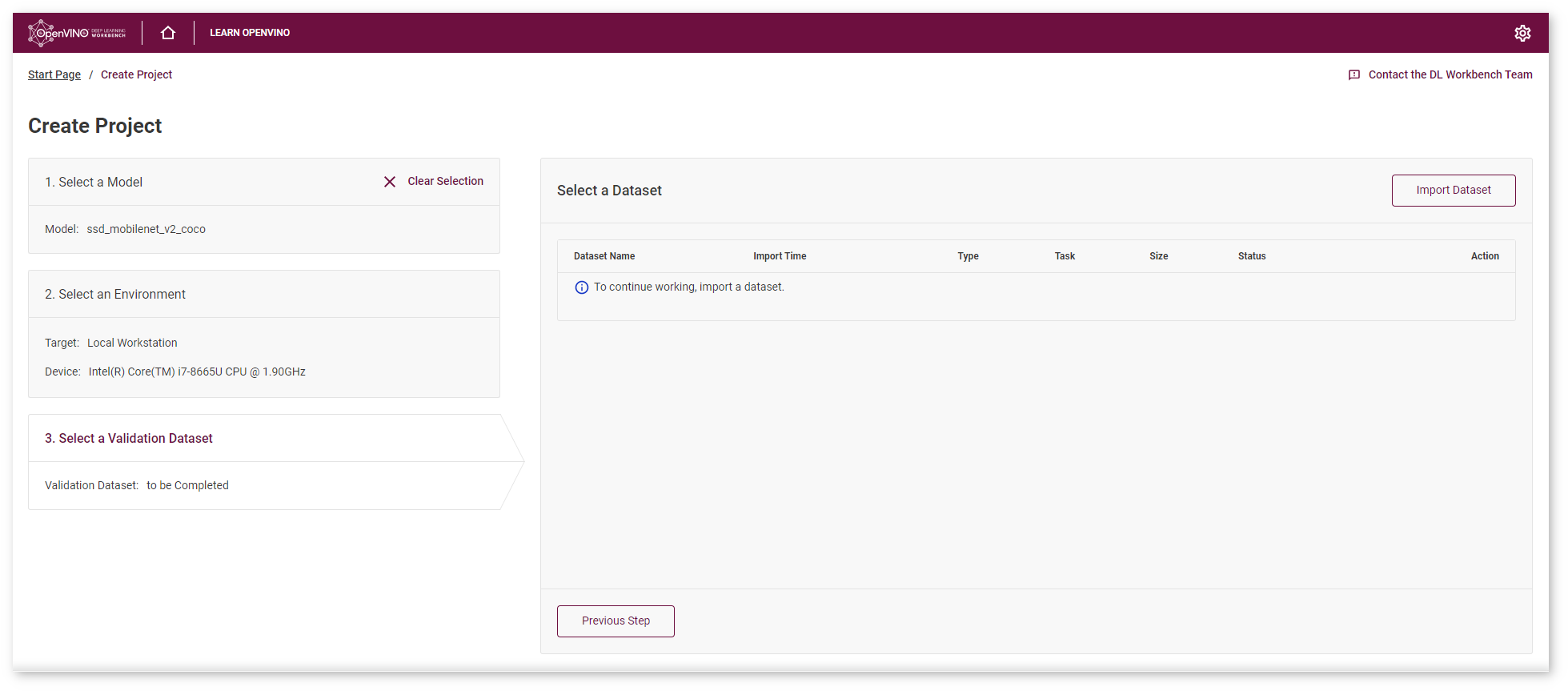Image resolution: width=1568 pixels, height=691 pixels.
Task: Click Action column header
Action: coord(1485,256)
